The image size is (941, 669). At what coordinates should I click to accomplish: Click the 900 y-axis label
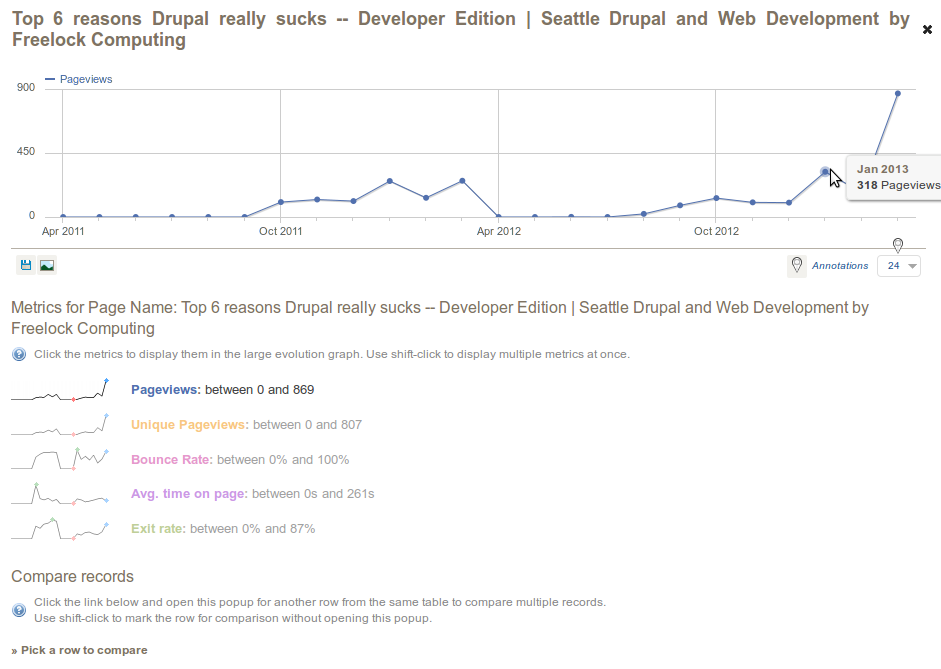click(x=26, y=88)
